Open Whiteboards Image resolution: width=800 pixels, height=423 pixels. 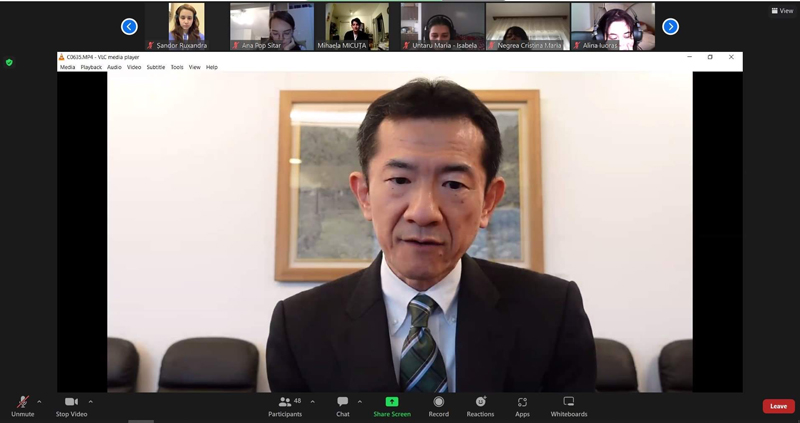(x=569, y=407)
